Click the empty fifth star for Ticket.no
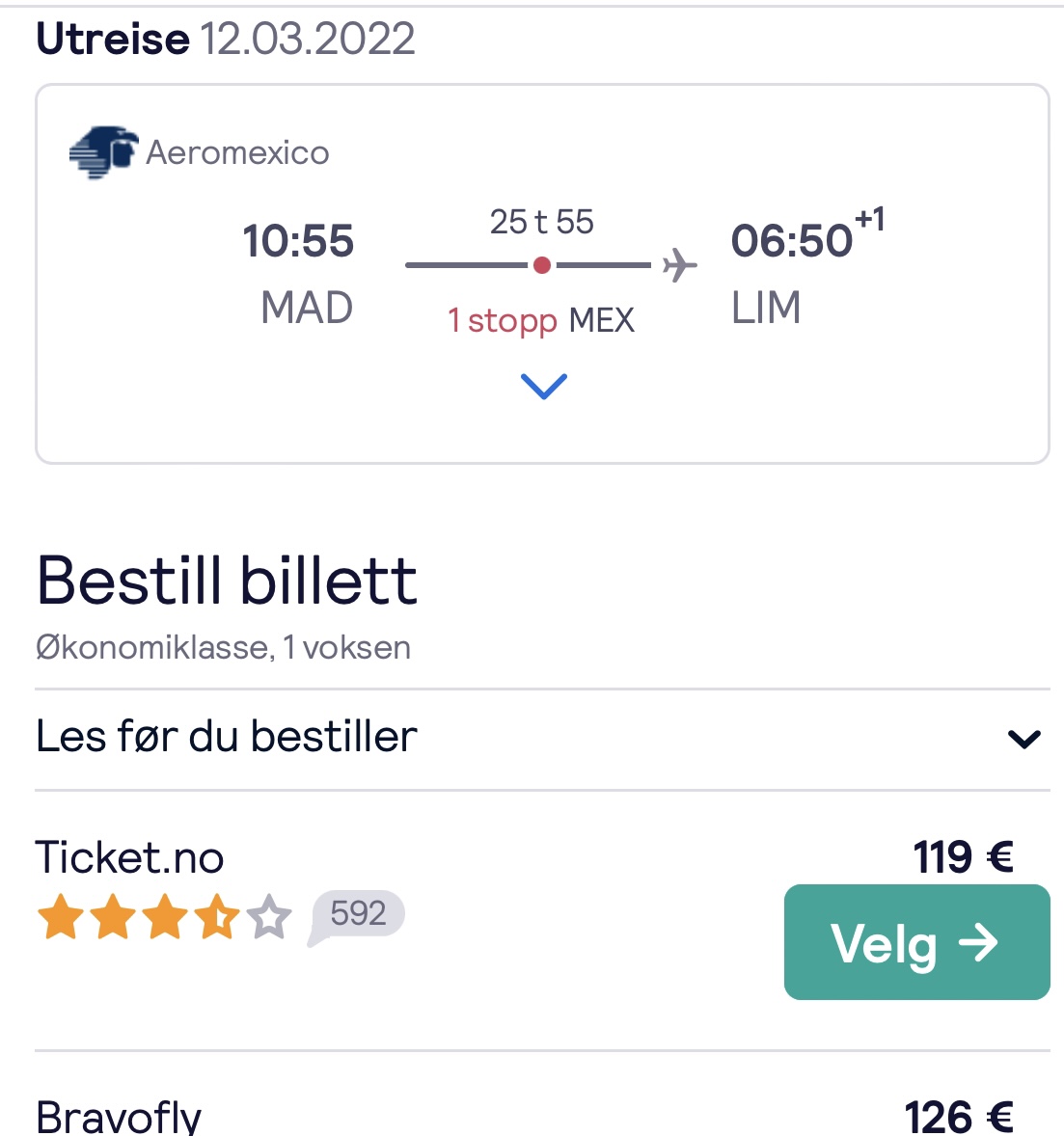 269,916
